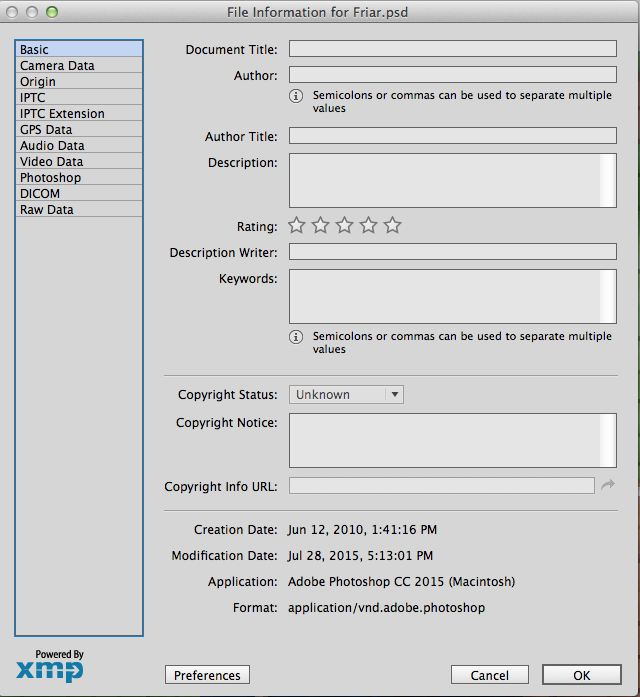The width and height of the screenshot is (640, 697).
Task: Open the Photoshop category
Action: pos(79,177)
